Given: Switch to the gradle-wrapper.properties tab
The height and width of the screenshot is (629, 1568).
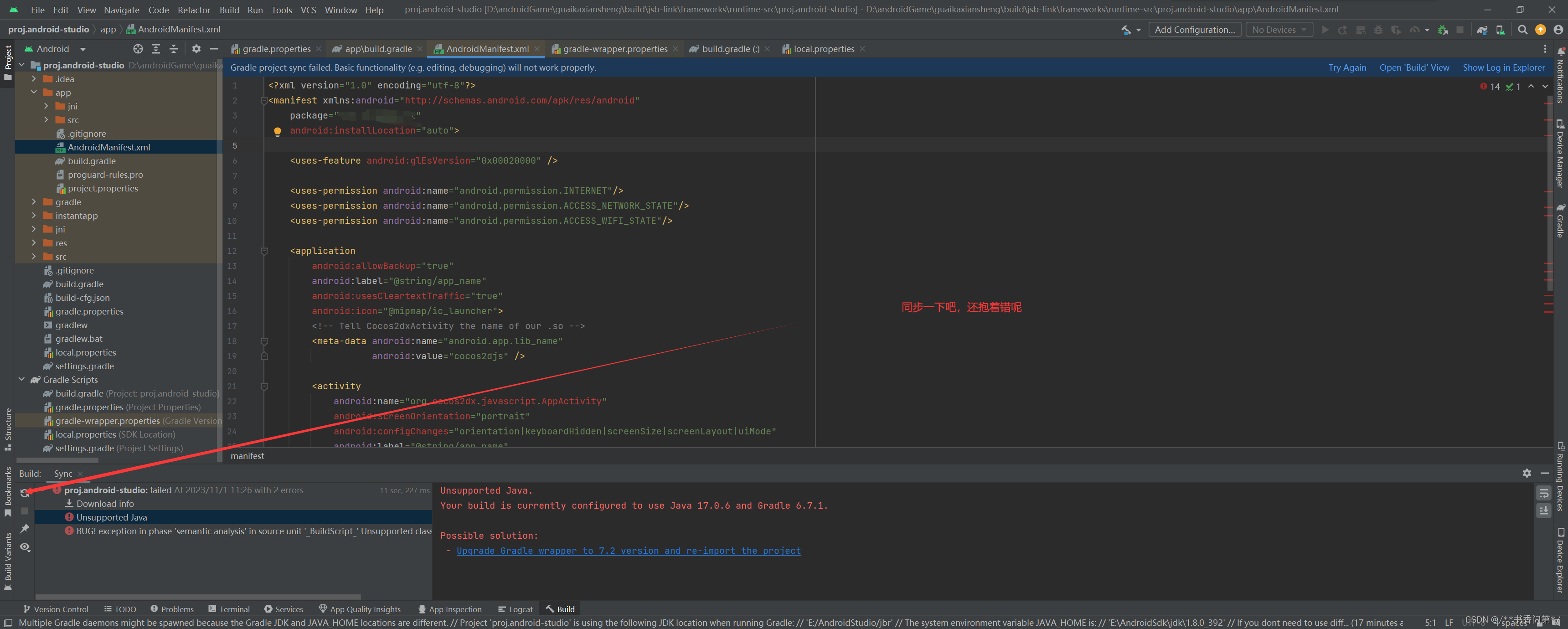Looking at the screenshot, I should (x=614, y=49).
